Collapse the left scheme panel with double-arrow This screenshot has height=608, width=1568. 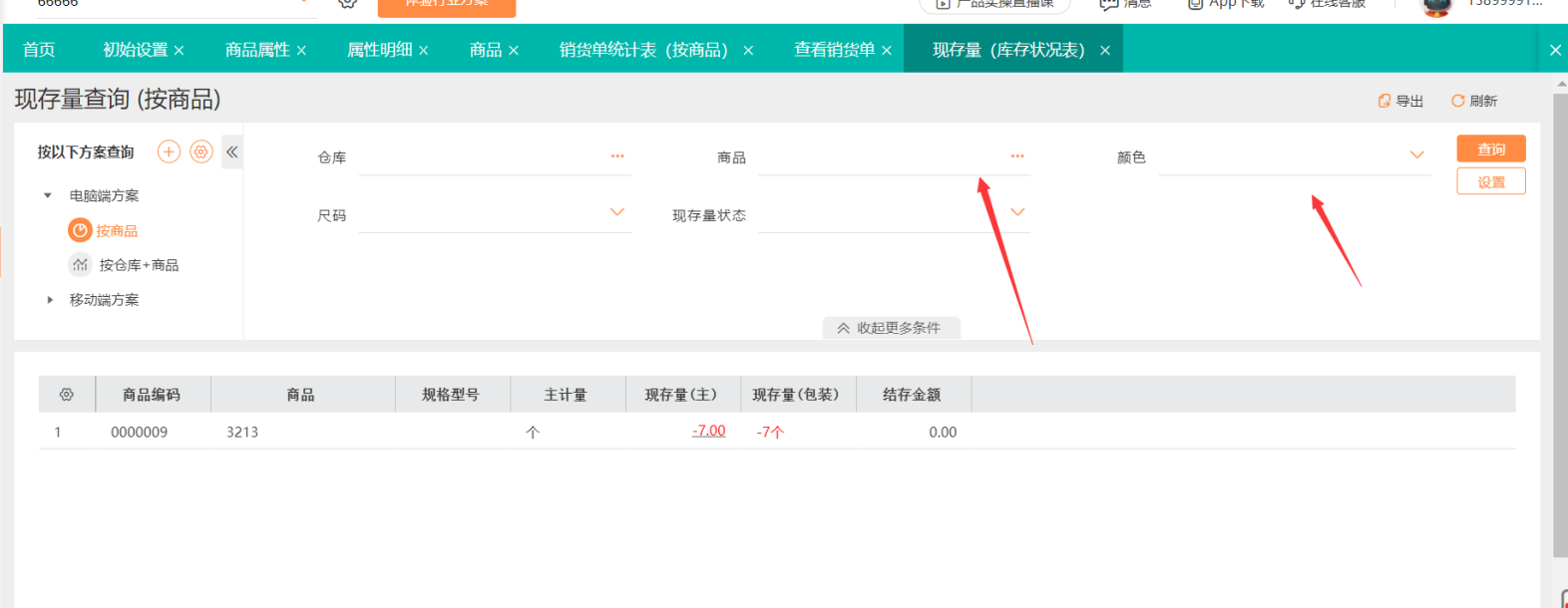coord(232,152)
